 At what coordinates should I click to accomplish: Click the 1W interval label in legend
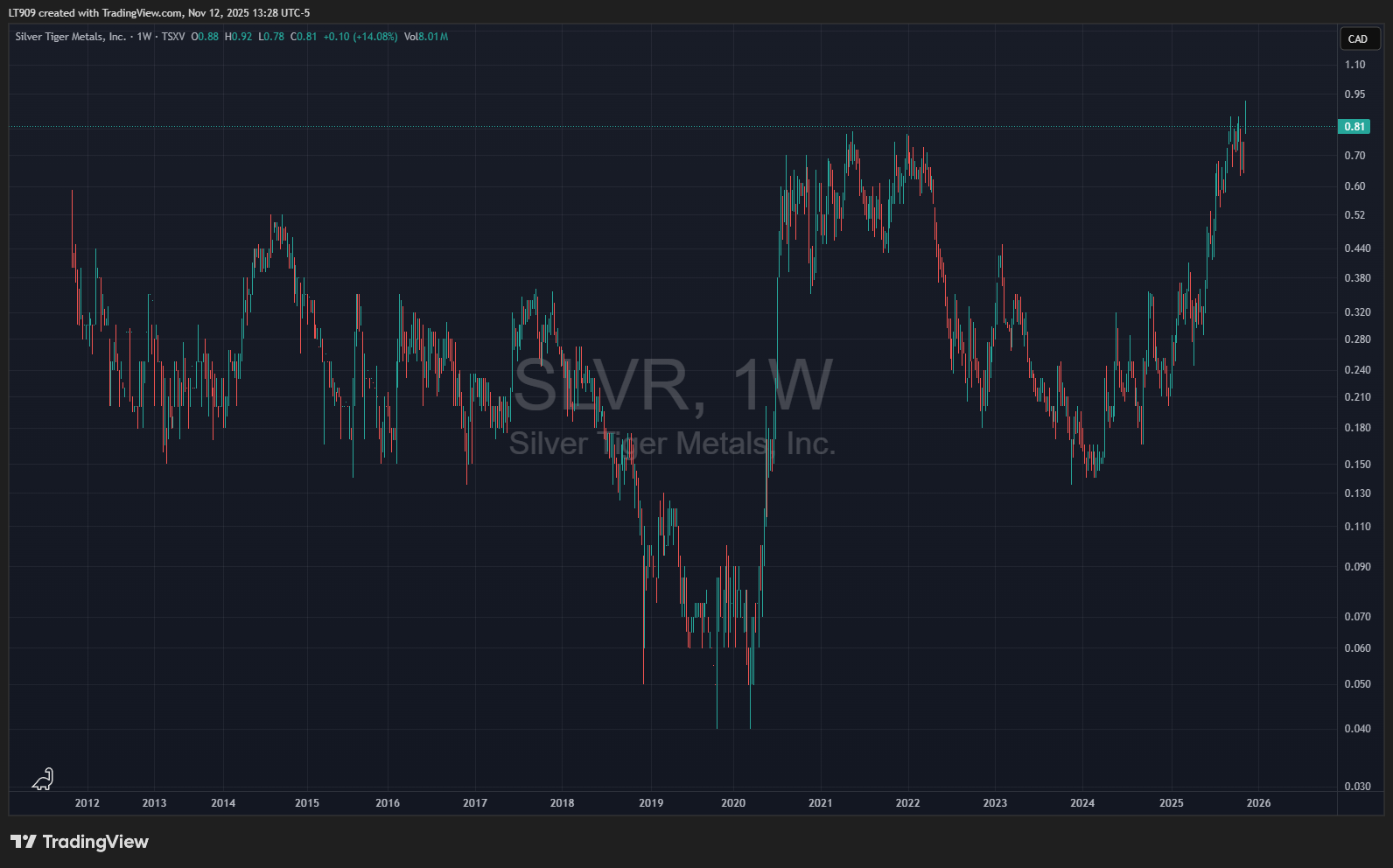pyautogui.click(x=144, y=37)
